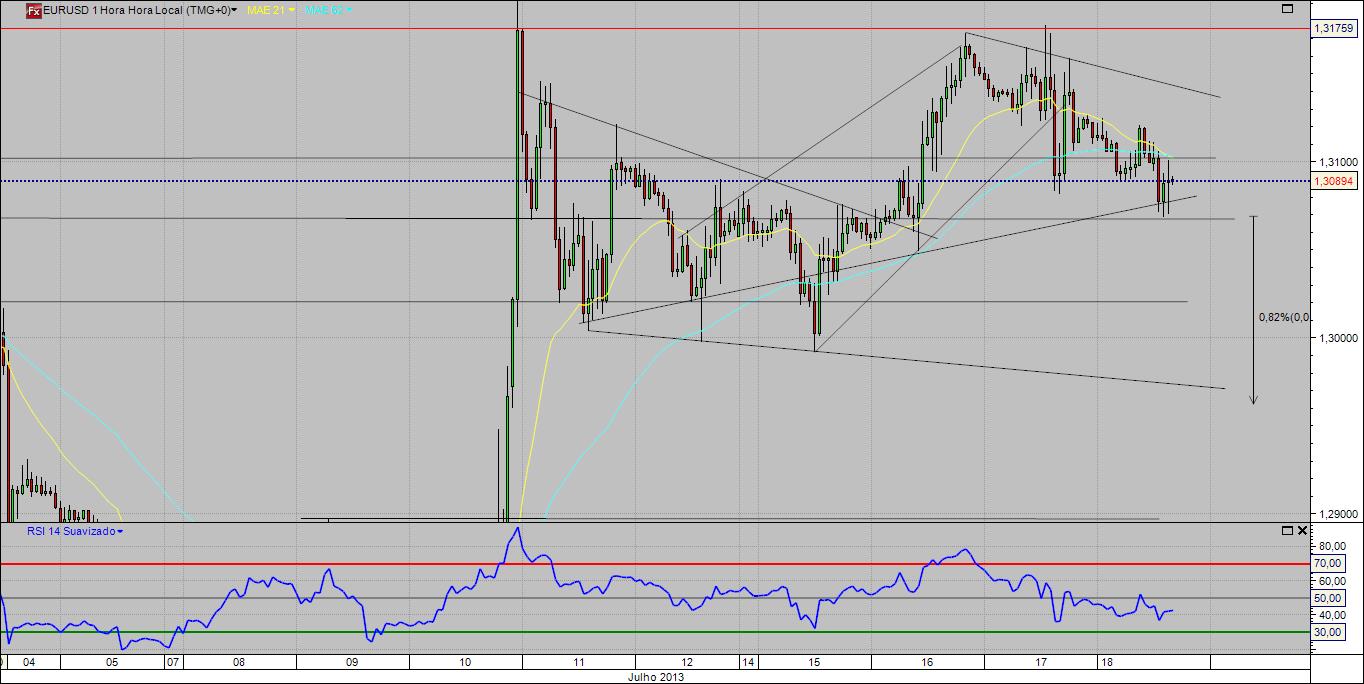The image size is (1364, 684).
Task: Click the red Fx logo icon
Action: [x=33, y=11]
